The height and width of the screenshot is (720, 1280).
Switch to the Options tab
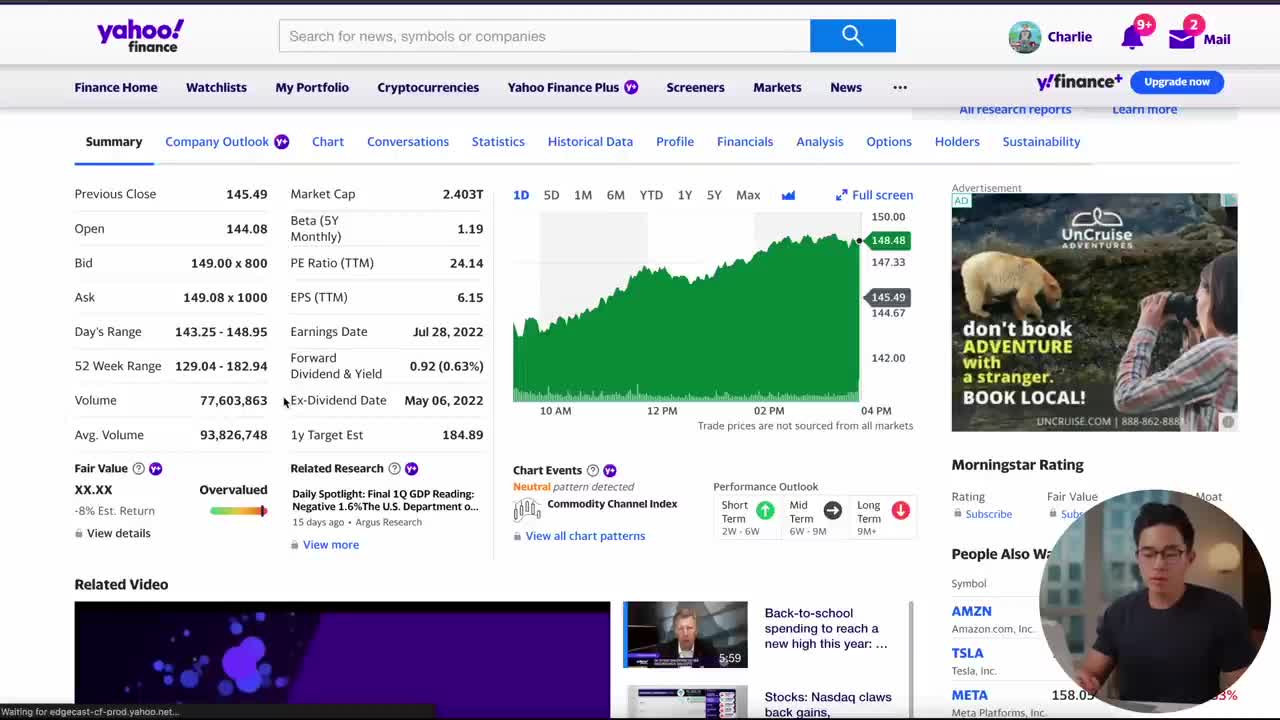(889, 141)
